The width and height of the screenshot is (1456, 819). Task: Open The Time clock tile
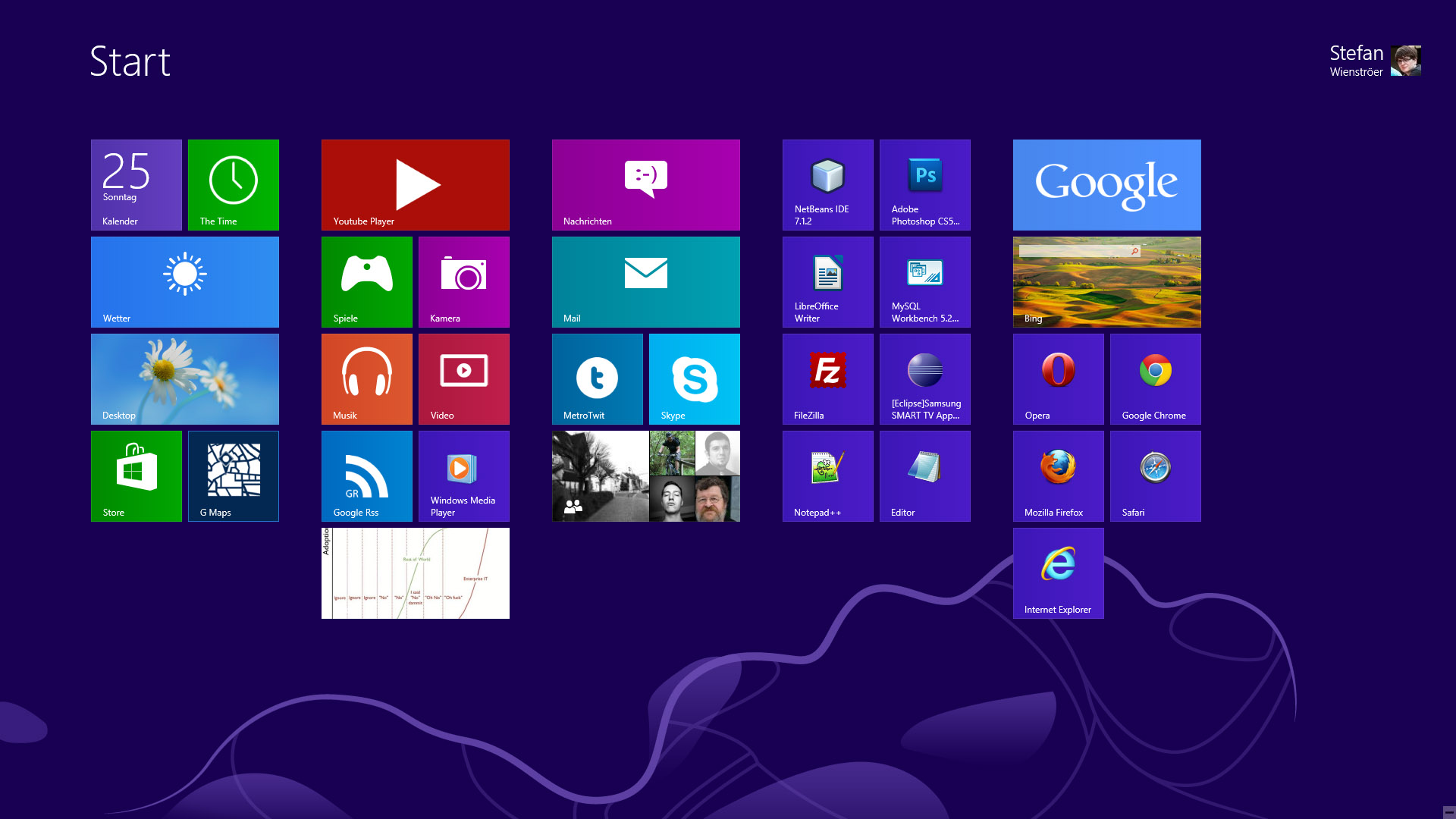234,185
